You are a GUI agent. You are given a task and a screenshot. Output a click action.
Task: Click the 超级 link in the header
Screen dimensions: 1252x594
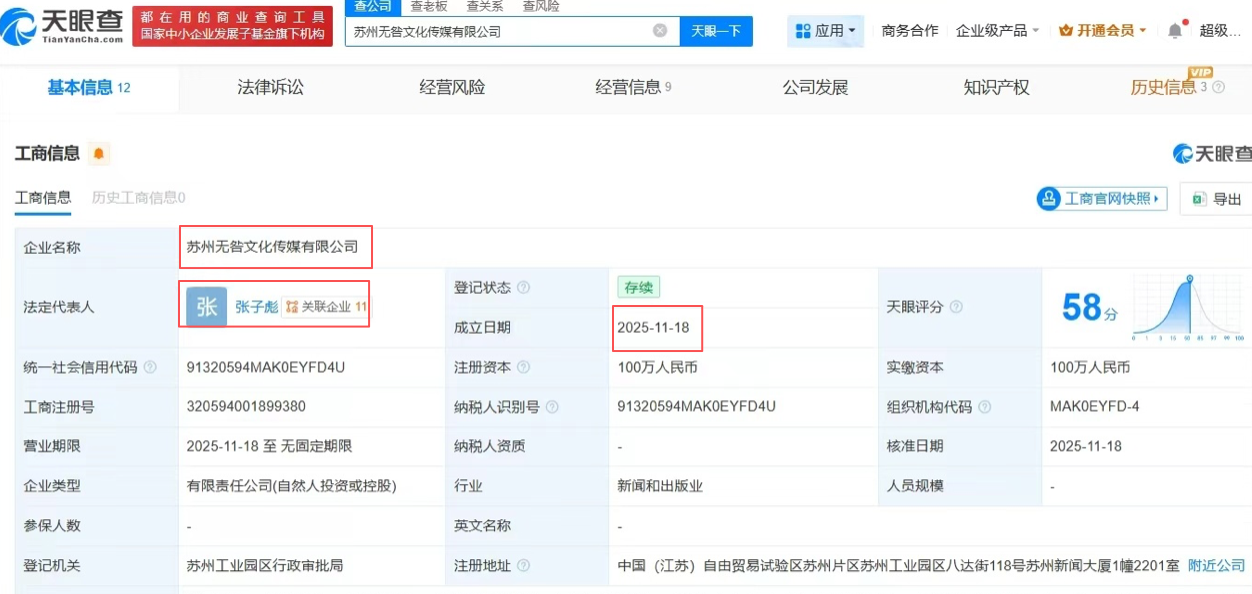click(x=1220, y=31)
